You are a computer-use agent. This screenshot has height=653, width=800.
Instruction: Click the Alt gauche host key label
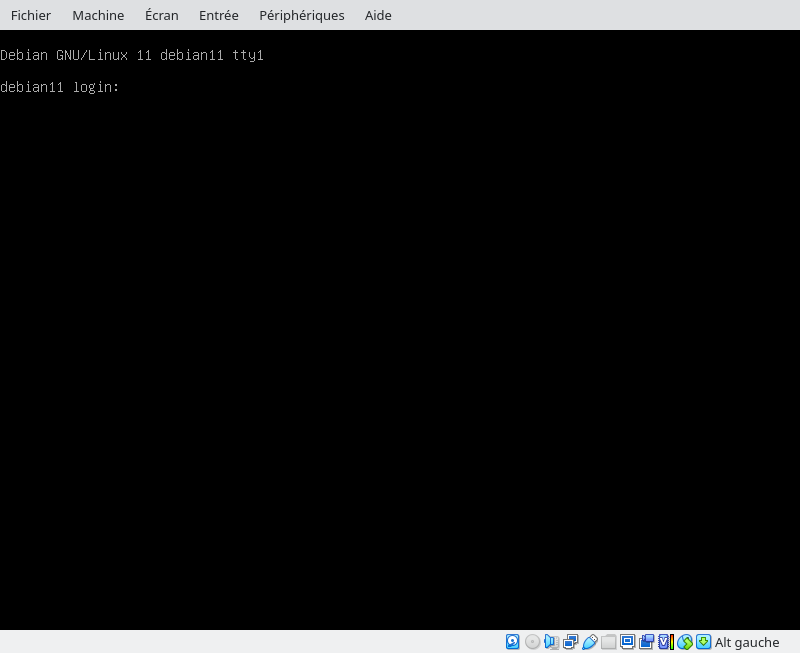[x=747, y=642]
